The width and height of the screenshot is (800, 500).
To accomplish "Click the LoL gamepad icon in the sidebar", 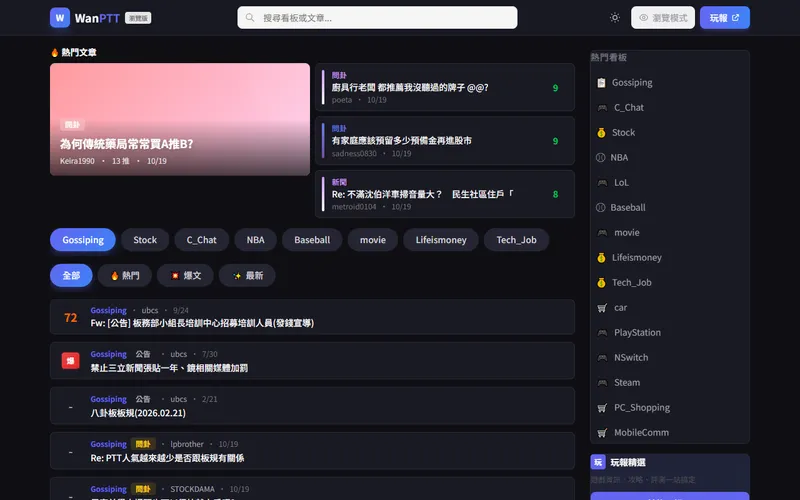I will tap(603, 183).
